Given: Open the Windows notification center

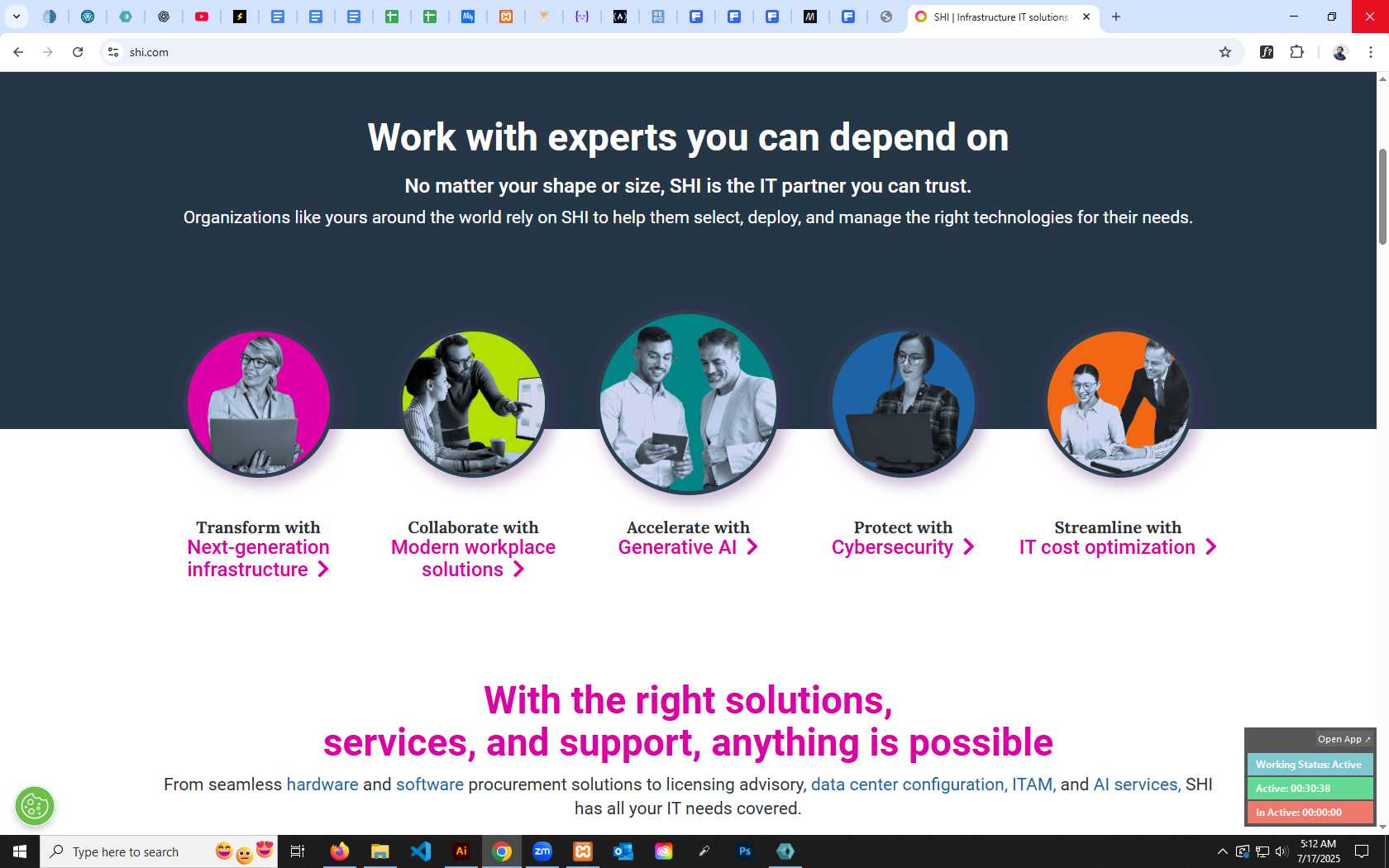Looking at the screenshot, I should click(1363, 851).
